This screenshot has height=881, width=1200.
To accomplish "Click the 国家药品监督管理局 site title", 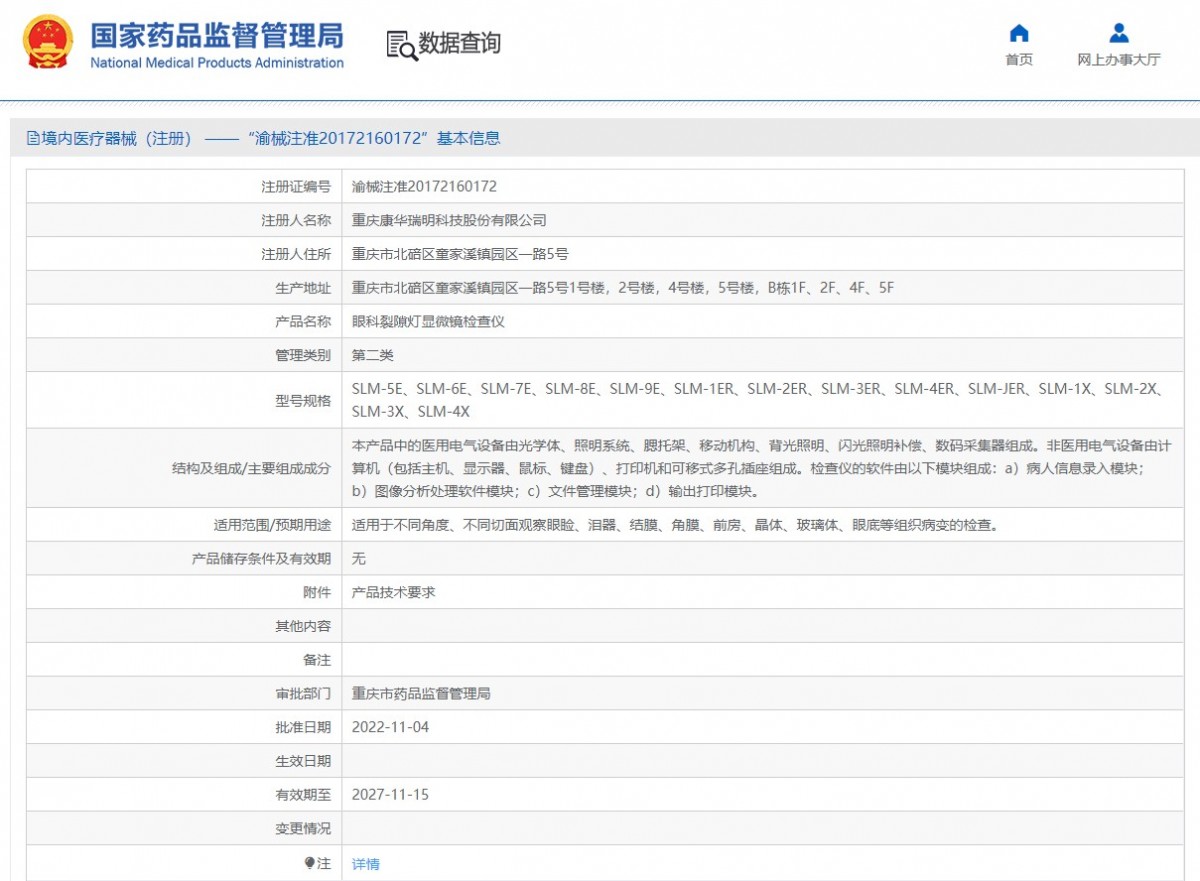I will (217, 35).
